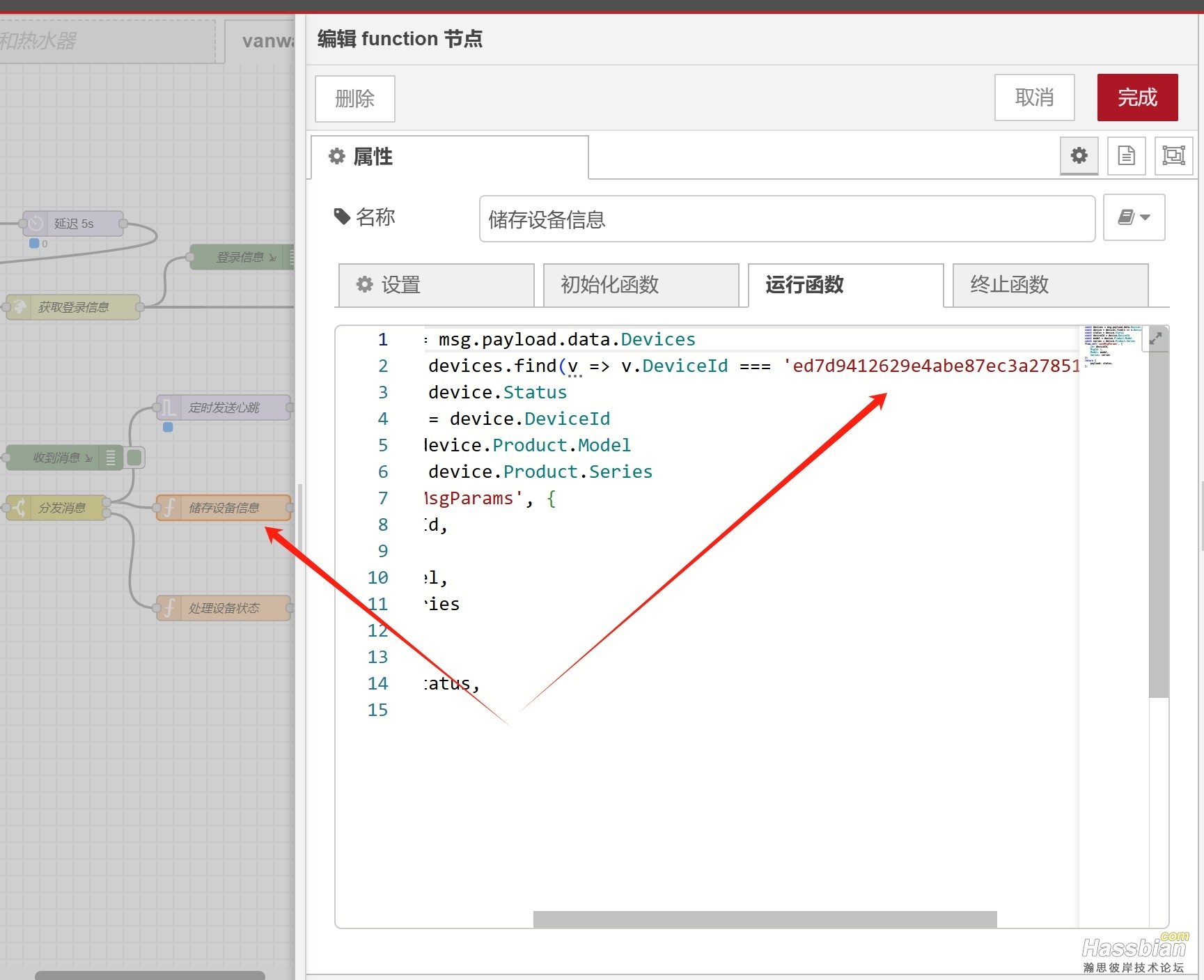
Task: Select the 登录信息 node in the flow
Action: pos(242,257)
